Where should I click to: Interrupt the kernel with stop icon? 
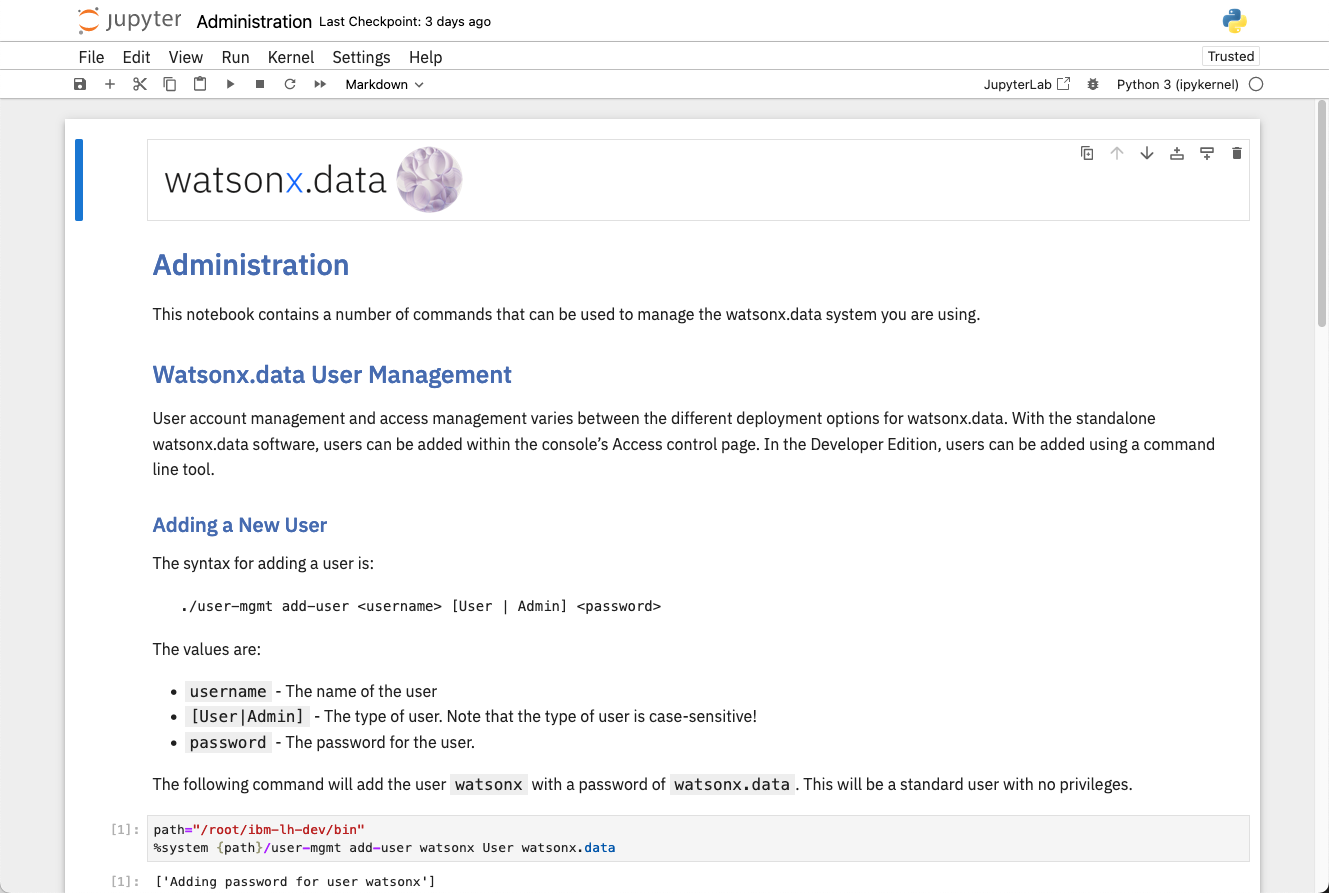click(x=260, y=84)
